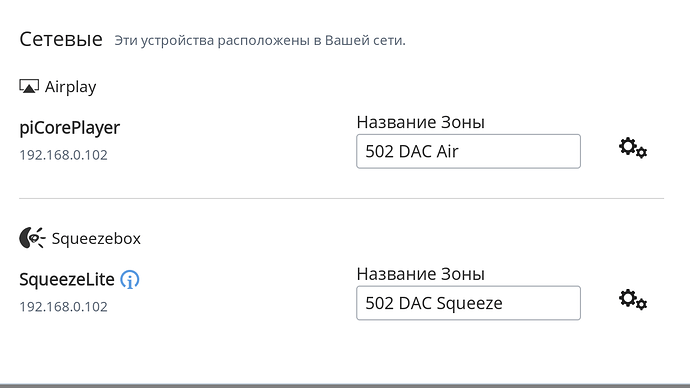Open device settings gears for piCorePlayer

pos(633,148)
